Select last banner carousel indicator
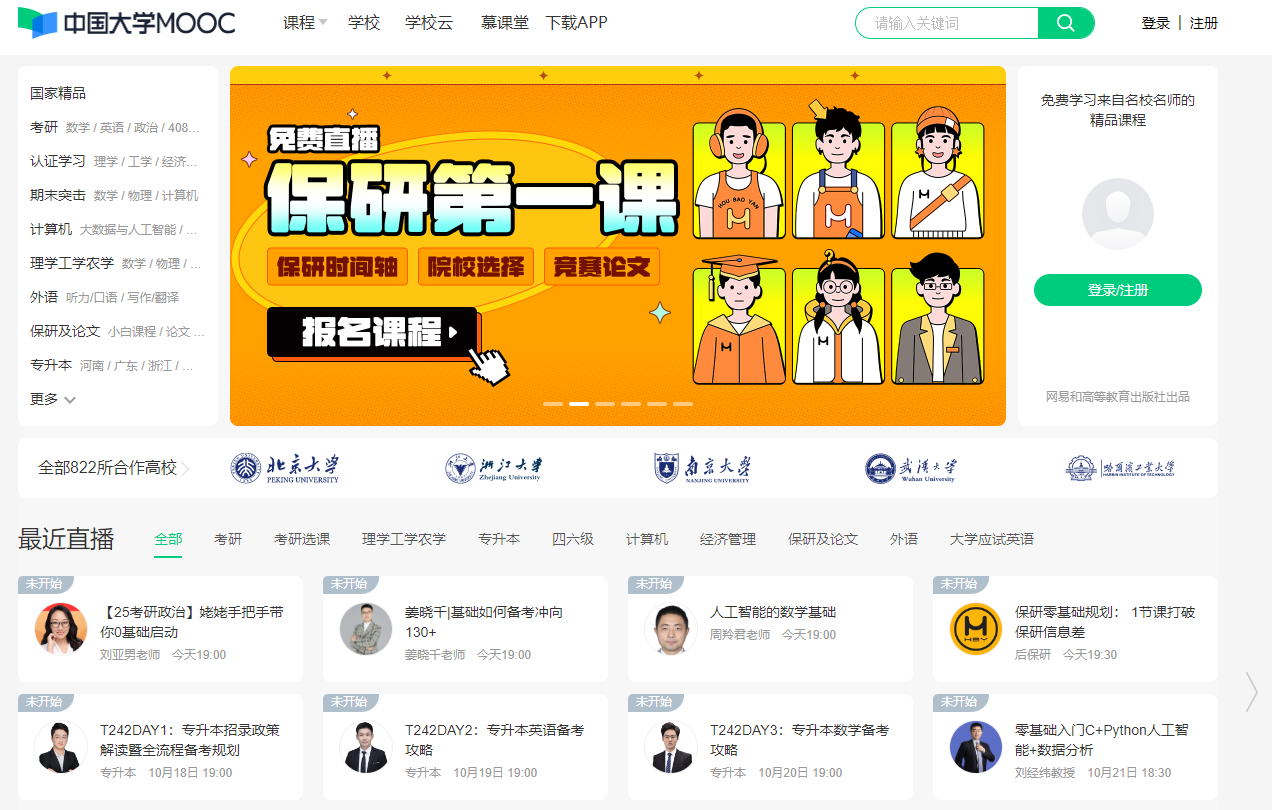This screenshot has height=810, width=1272. point(683,403)
